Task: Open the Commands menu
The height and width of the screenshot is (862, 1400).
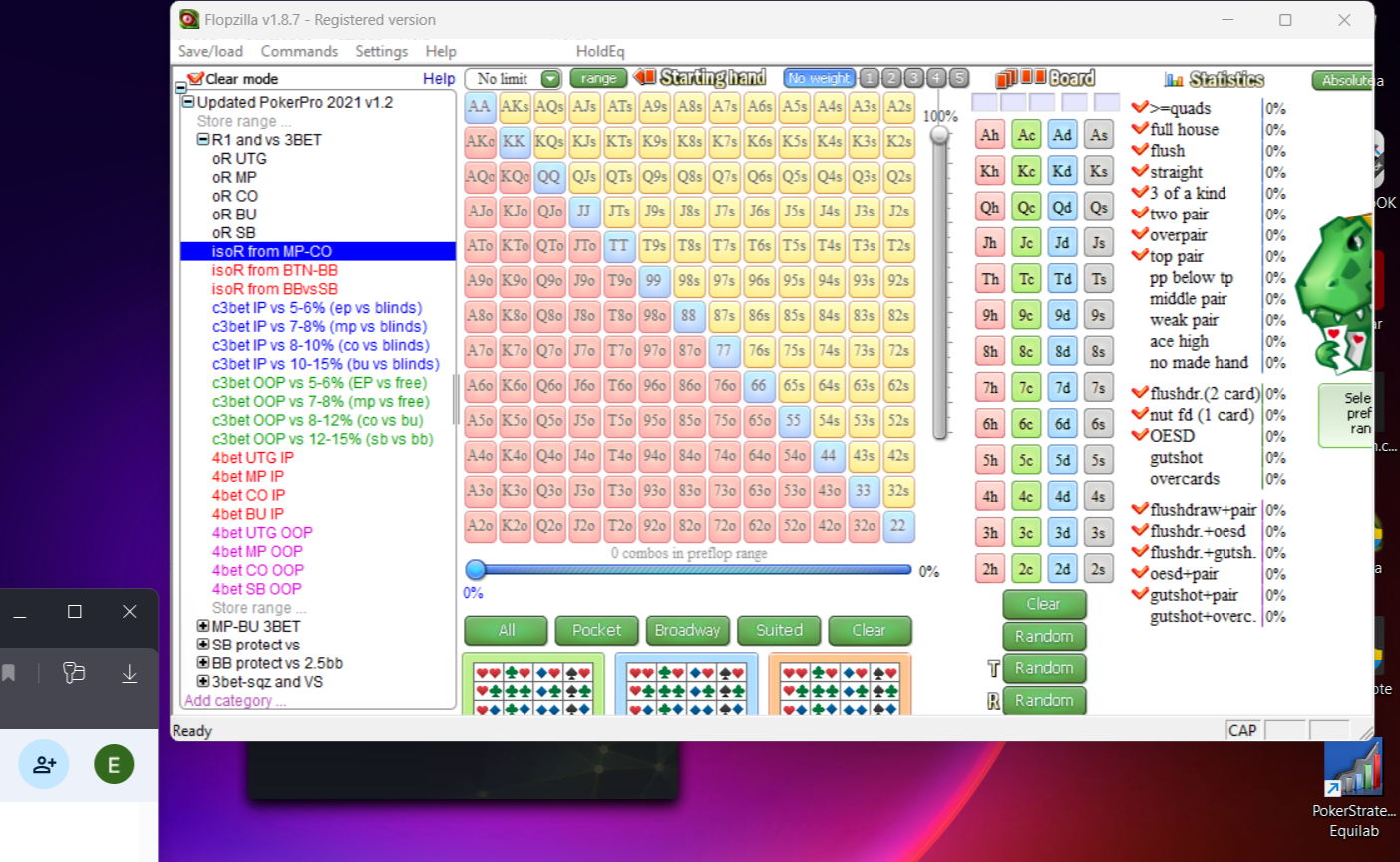Action: click(x=299, y=51)
